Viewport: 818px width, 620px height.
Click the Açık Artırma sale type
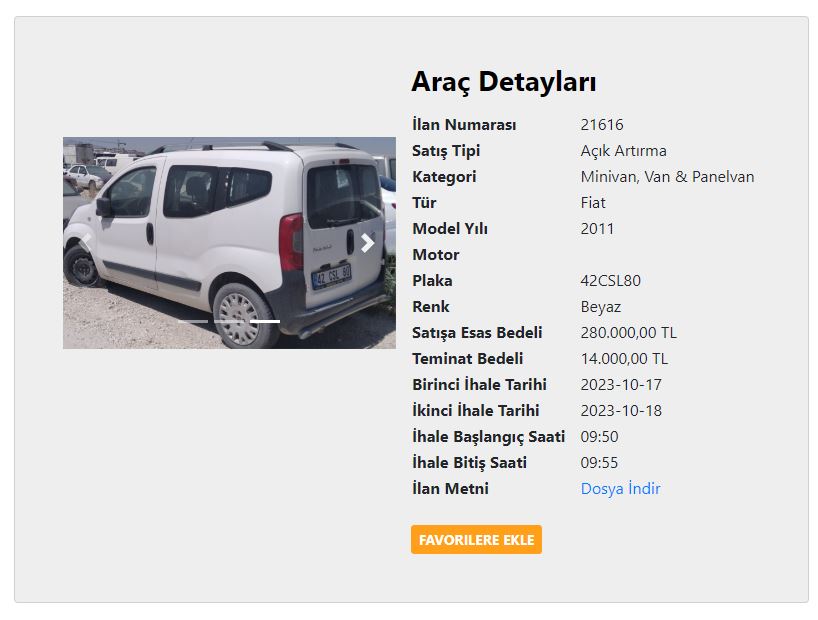click(623, 151)
